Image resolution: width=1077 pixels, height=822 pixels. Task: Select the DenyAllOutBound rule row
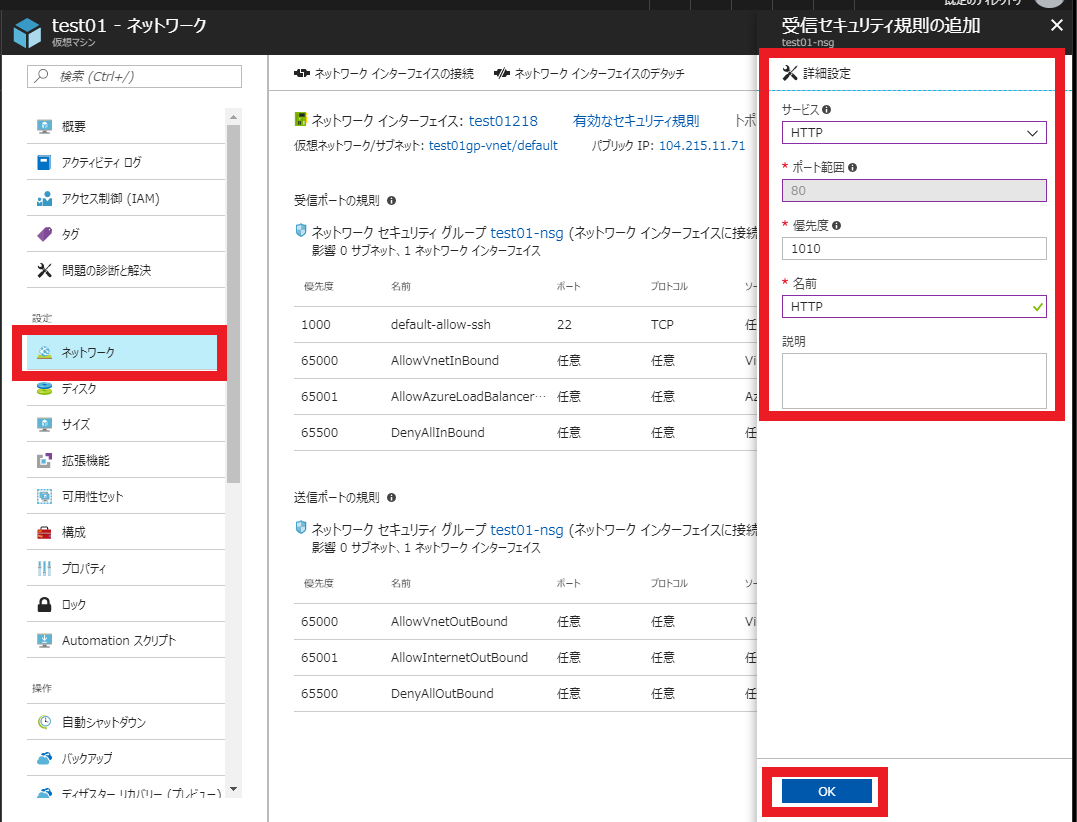(x=525, y=694)
